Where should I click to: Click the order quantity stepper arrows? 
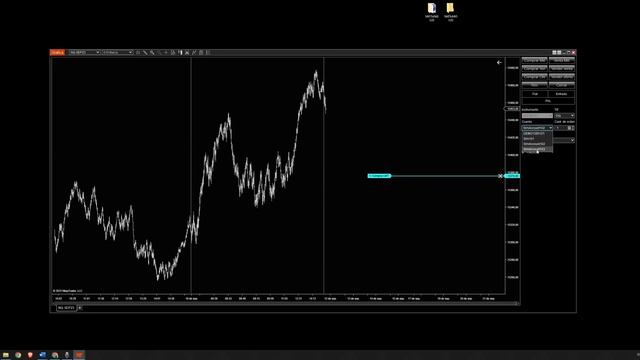coord(573,128)
